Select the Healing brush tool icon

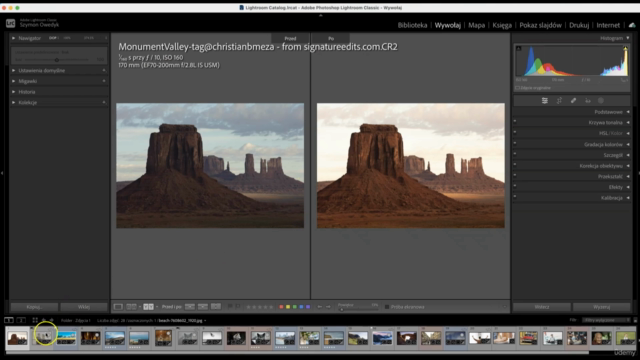click(573, 100)
